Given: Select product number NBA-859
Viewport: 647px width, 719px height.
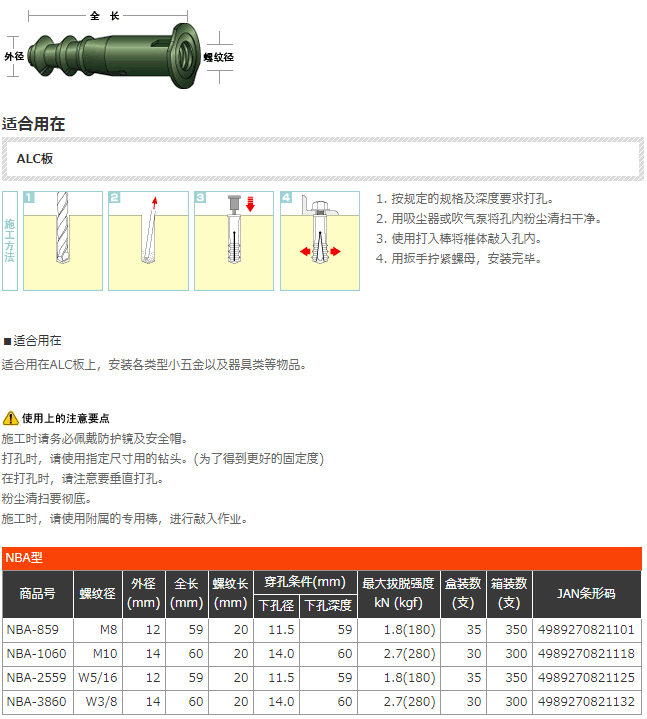Looking at the screenshot, I should (x=33, y=630).
